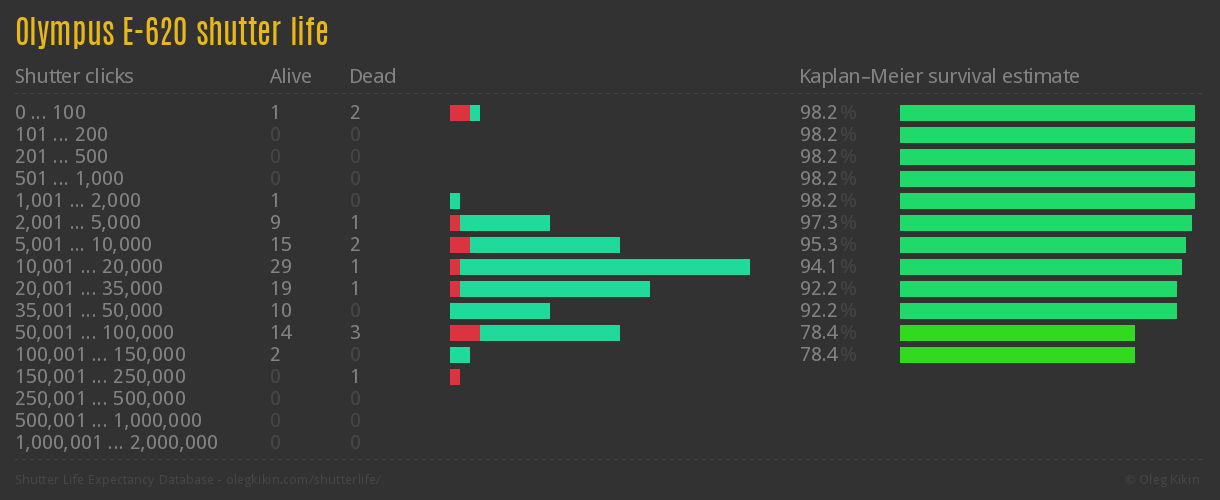Open the olegkikin.com/shutterlife/ footer link

pos(304,480)
